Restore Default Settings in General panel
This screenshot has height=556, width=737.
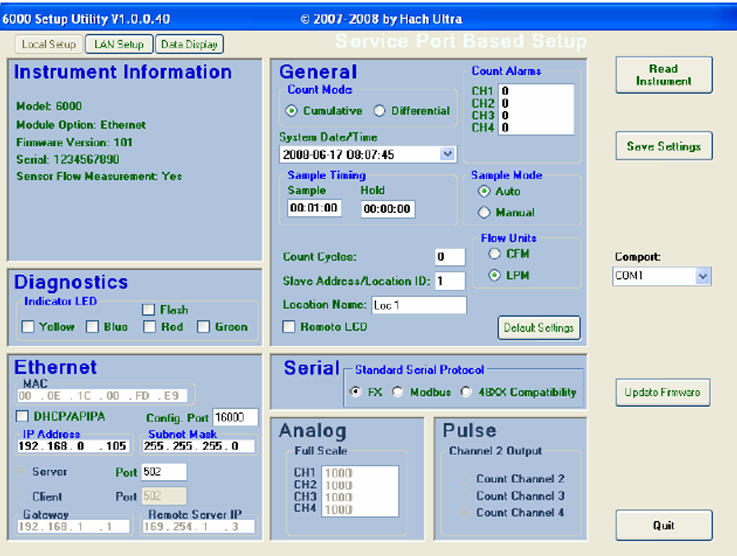pyautogui.click(x=538, y=328)
